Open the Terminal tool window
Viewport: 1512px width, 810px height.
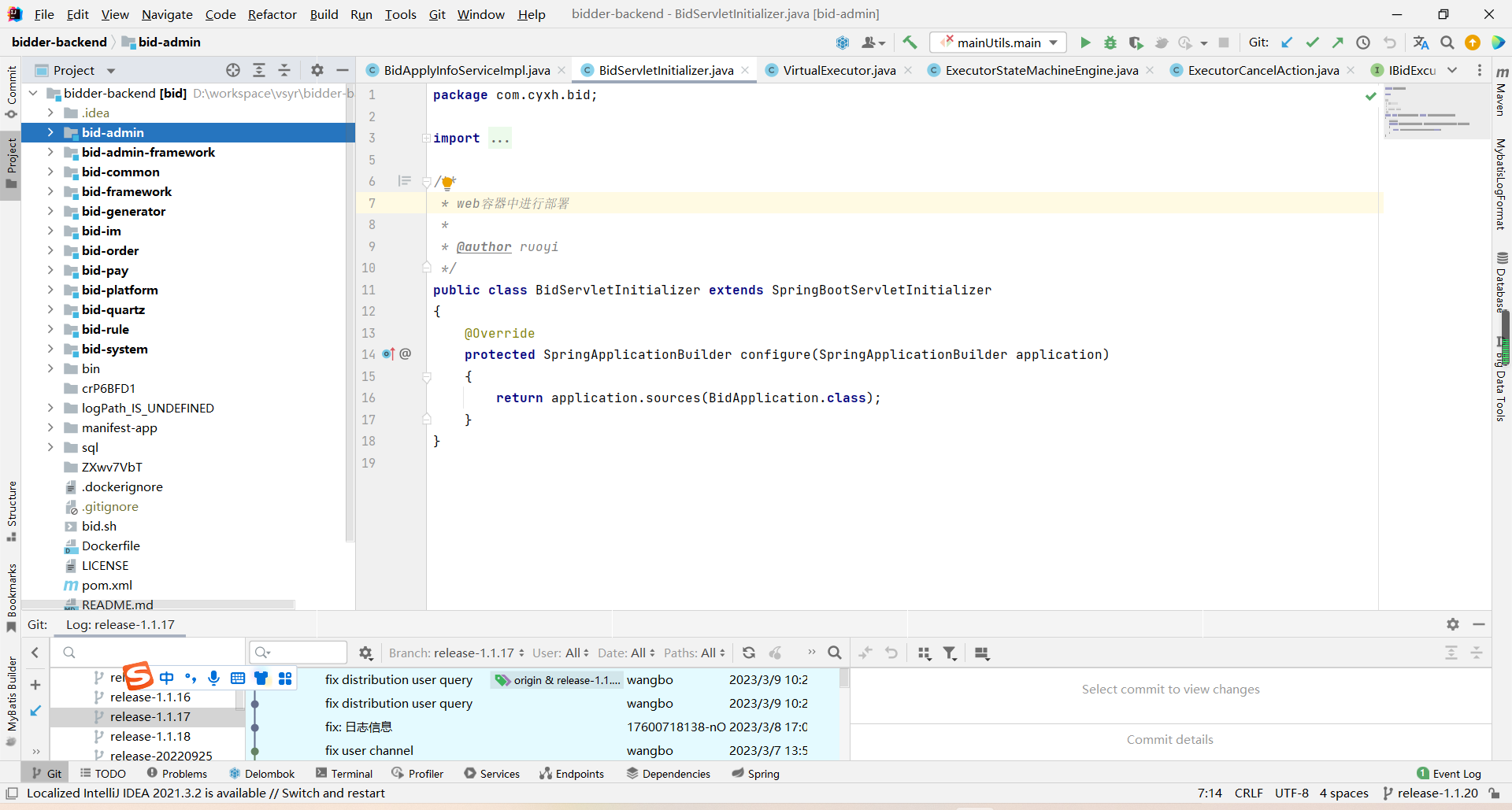[x=344, y=774]
